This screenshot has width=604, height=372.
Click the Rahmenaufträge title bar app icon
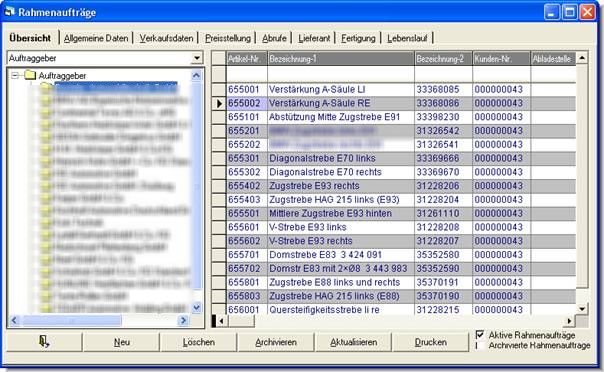pyautogui.click(x=9, y=12)
